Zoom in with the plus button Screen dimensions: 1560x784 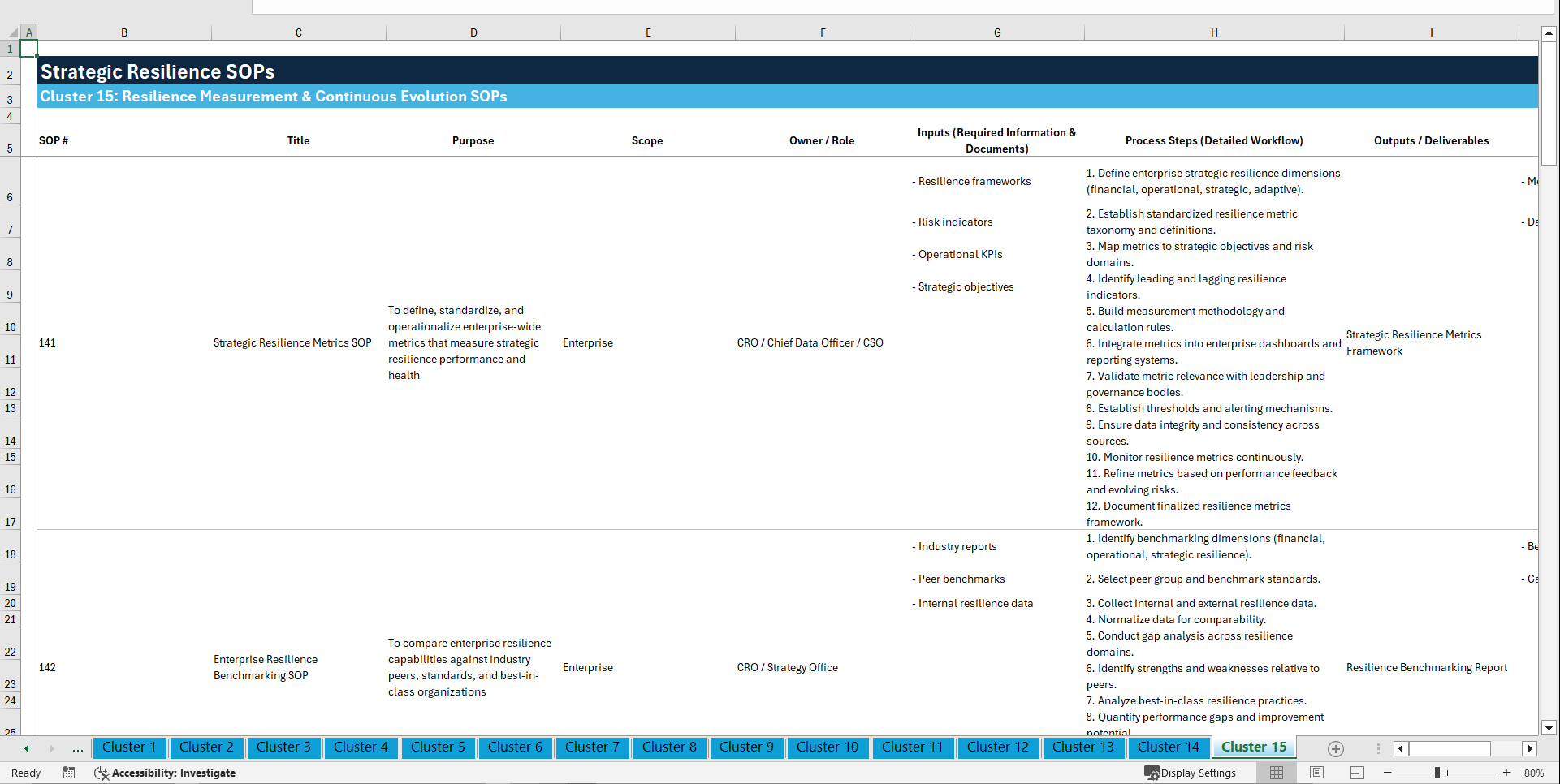coord(1507,773)
